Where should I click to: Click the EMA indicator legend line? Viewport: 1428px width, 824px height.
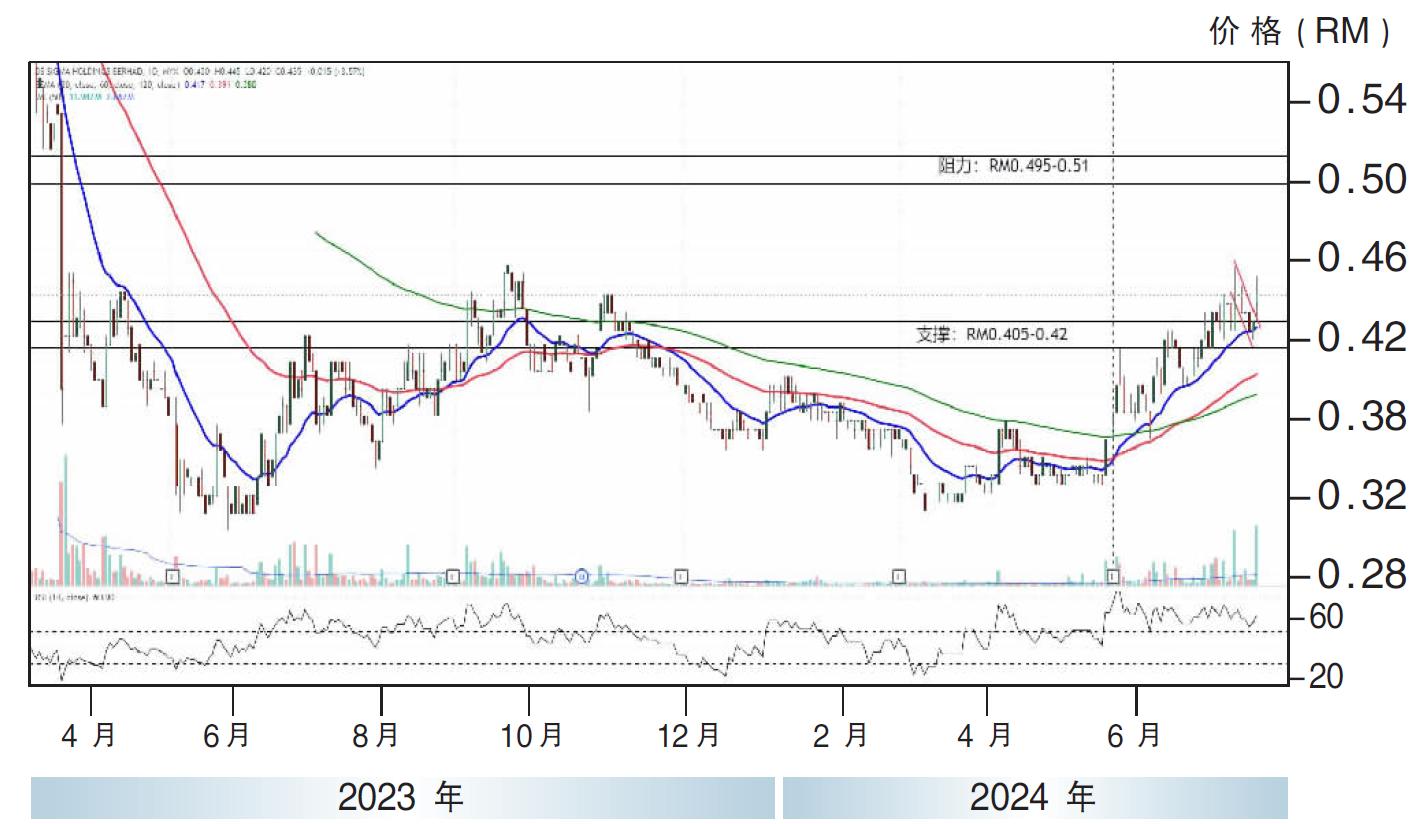point(145,86)
